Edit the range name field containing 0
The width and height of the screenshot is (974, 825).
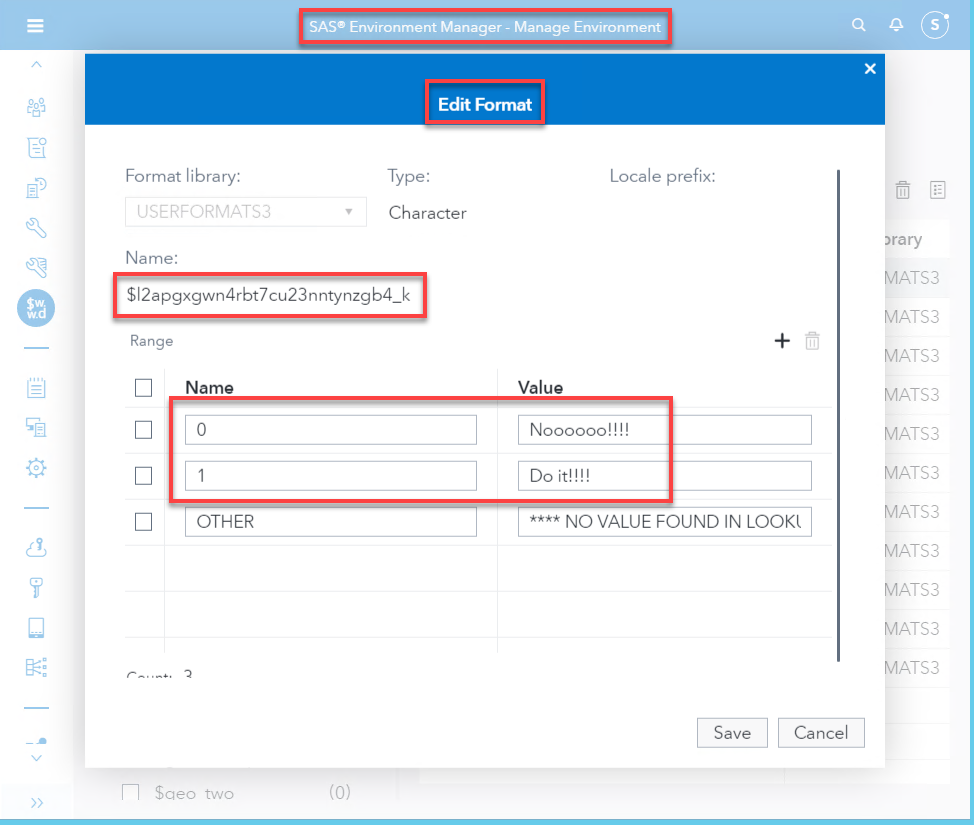[x=330, y=430]
